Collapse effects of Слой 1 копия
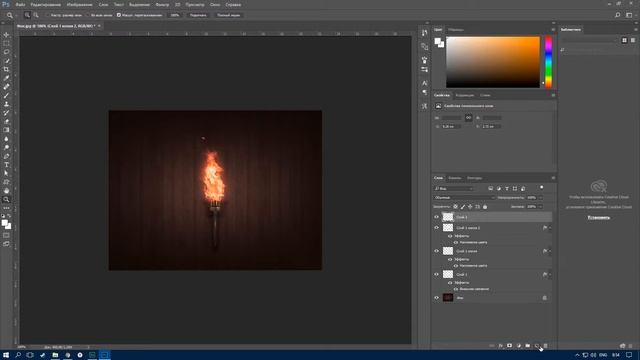The image size is (640, 360). pyautogui.click(x=550, y=251)
